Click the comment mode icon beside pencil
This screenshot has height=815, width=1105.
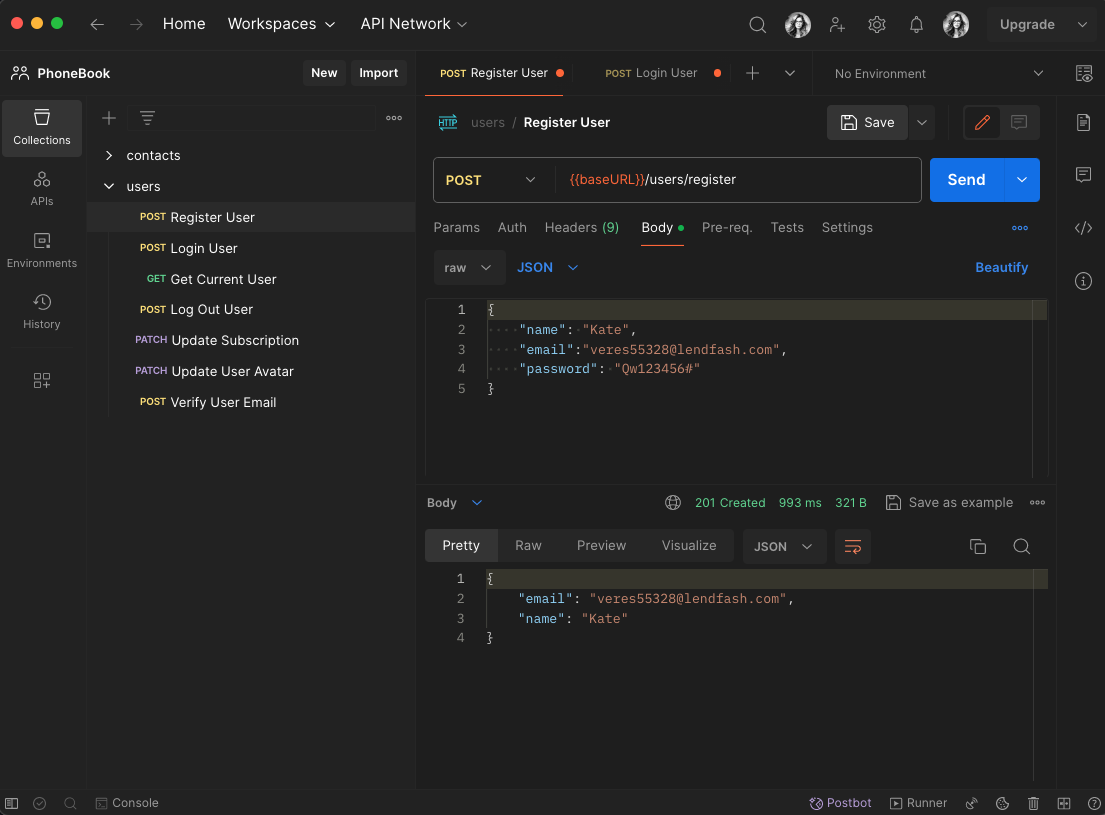(x=1019, y=123)
